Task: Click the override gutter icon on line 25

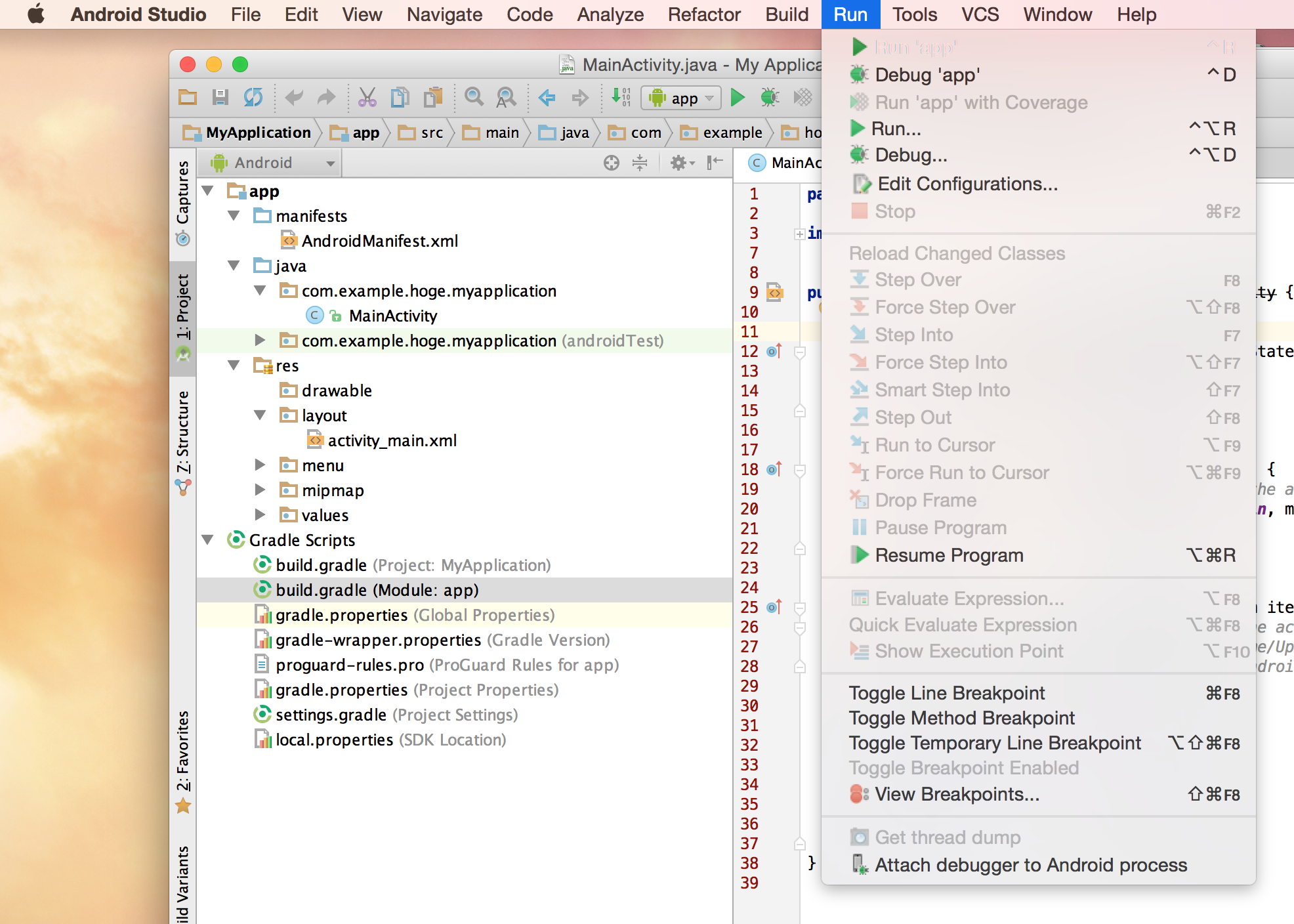Action: (774, 607)
